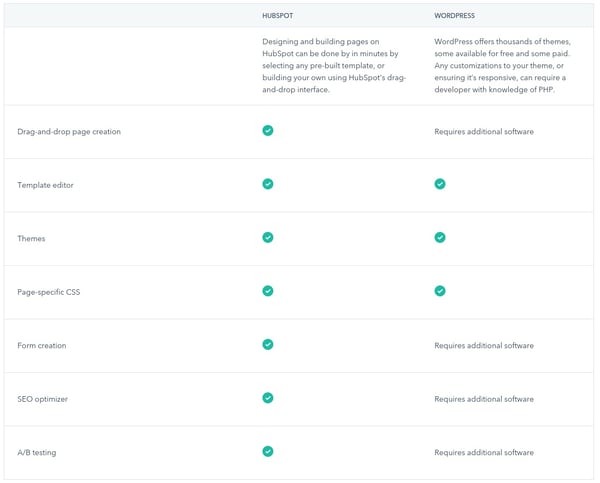
Task: Click HubSpot checkmark in Form creation row
Action: click(x=268, y=344)
